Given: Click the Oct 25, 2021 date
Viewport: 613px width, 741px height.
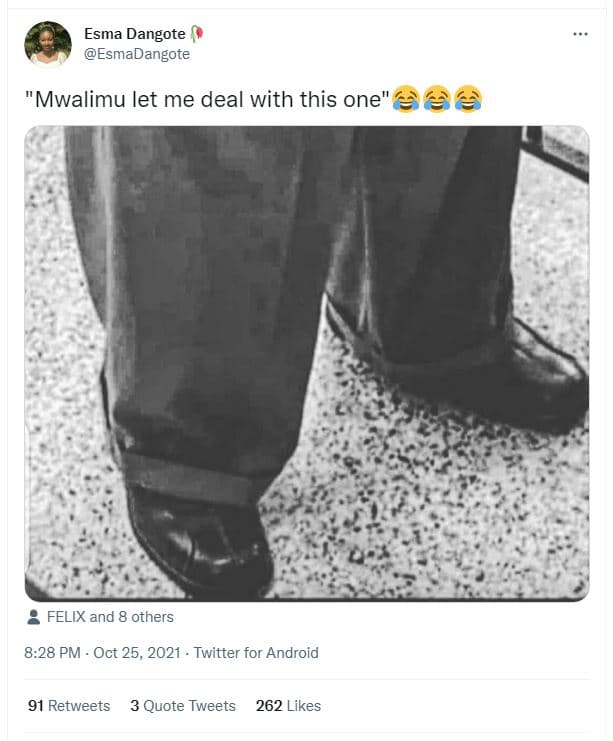Looking at the screenshot, I should pyautogui.click(x=137, y=653).
